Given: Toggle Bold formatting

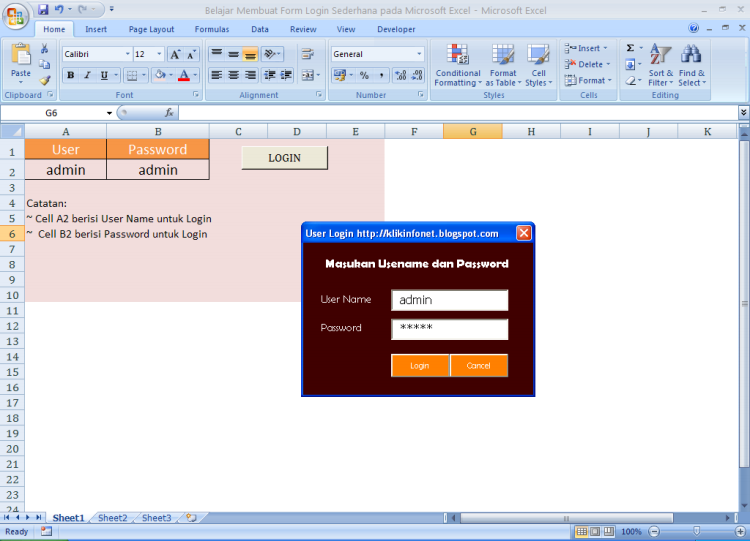Looking at the screenshot, I should tap(71, 75).
